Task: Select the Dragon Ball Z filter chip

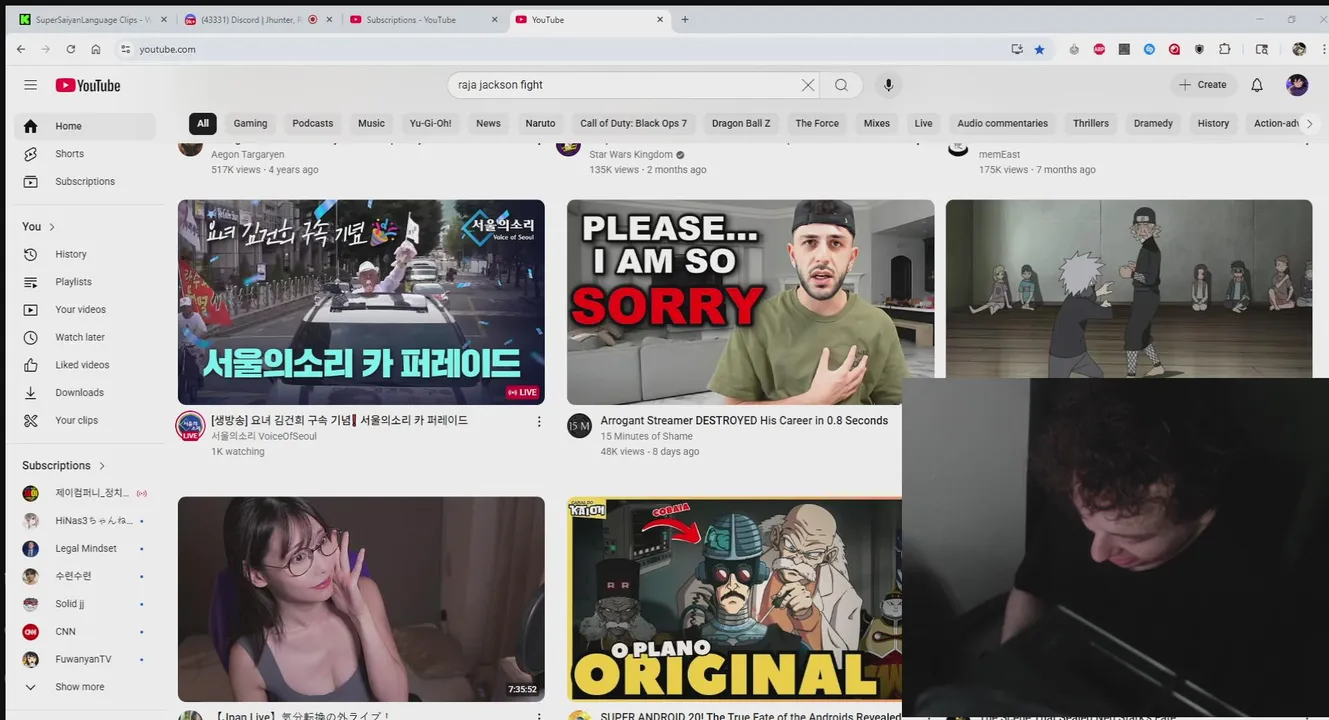Action: click(x=741, y=123)
